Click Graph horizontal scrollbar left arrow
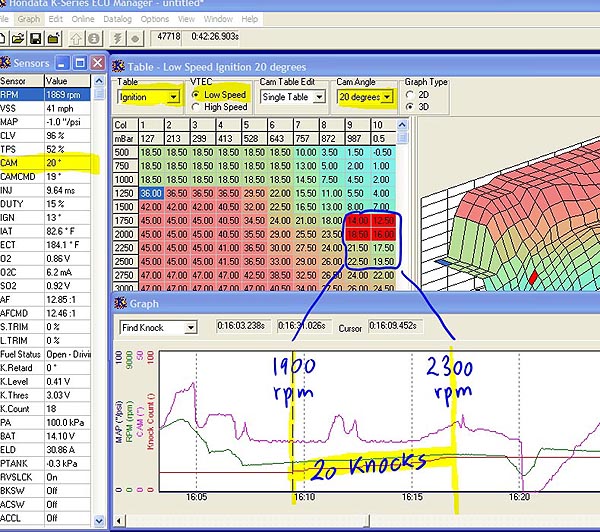This screenshot has height=532, width=600. coord(119,521)
